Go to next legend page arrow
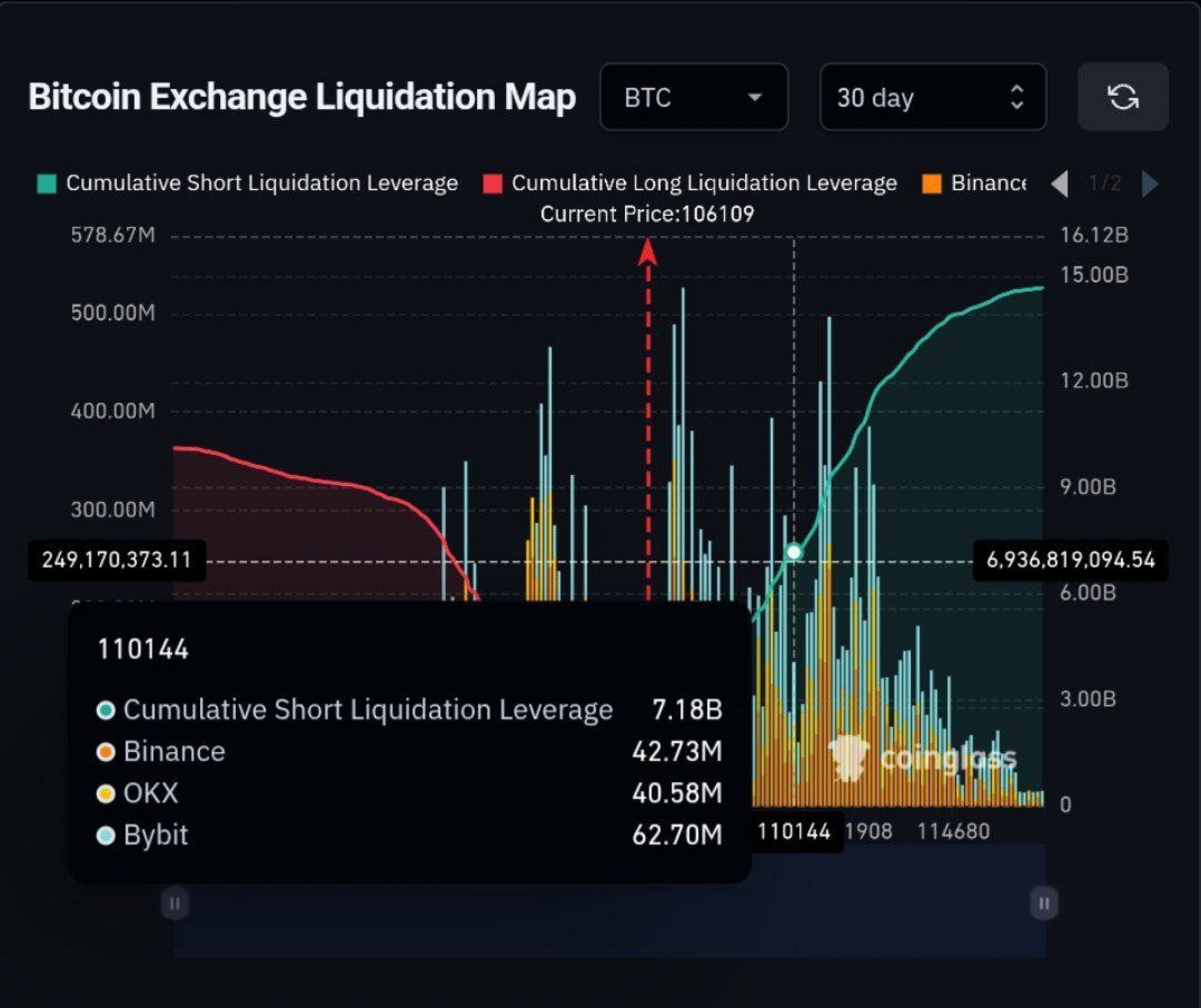The image size is (1201, 1008). 1150,183
